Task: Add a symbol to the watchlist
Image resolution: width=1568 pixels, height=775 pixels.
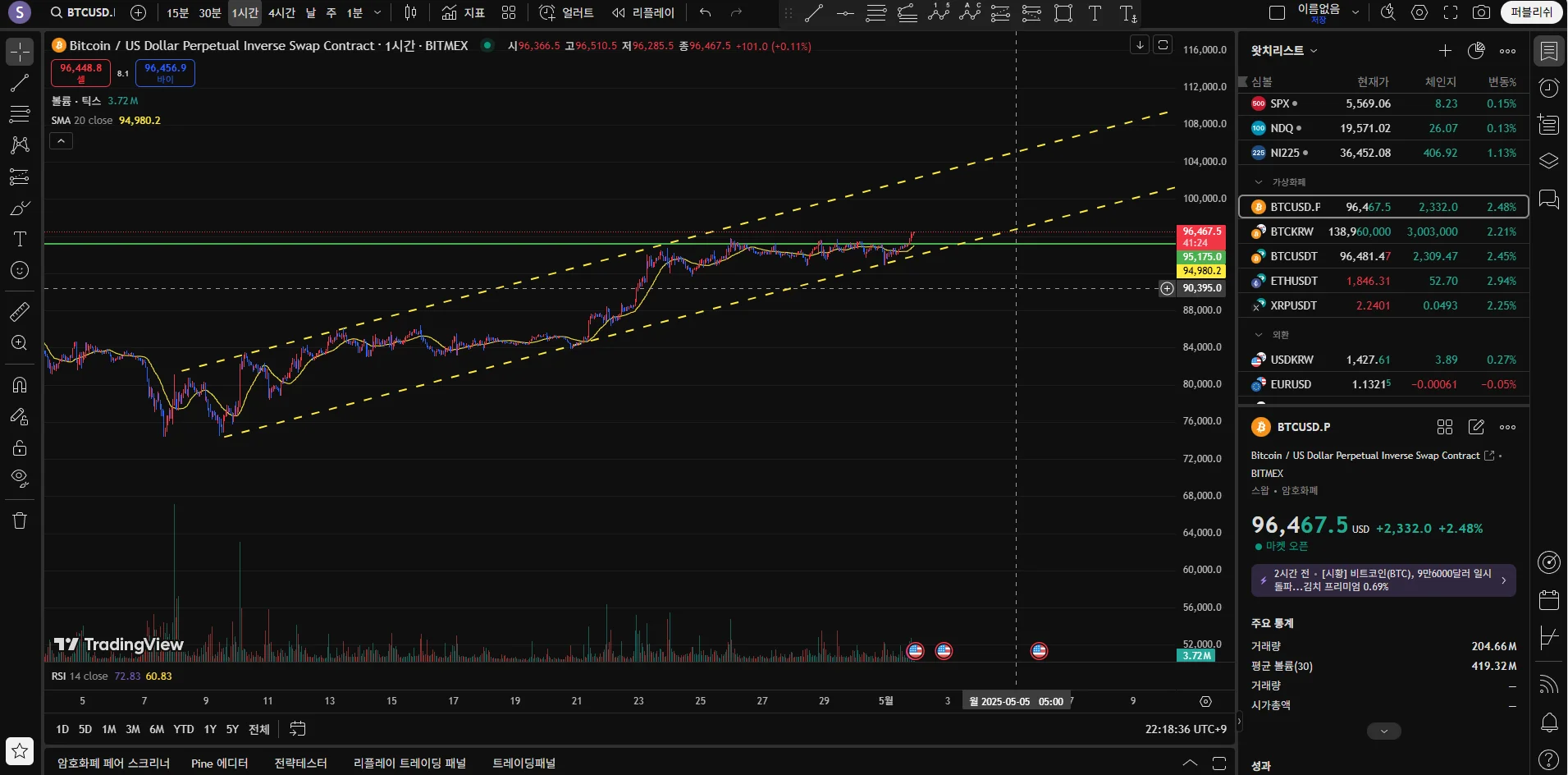Action: 1445,51
